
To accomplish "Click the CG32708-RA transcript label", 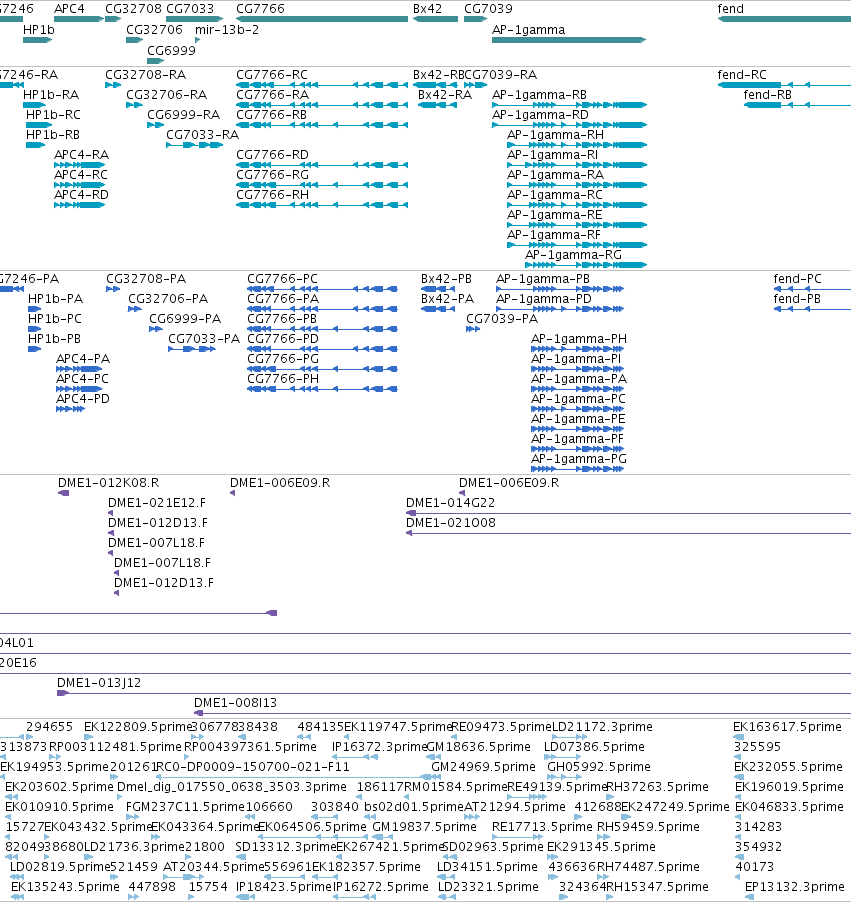I will point(146,75).
